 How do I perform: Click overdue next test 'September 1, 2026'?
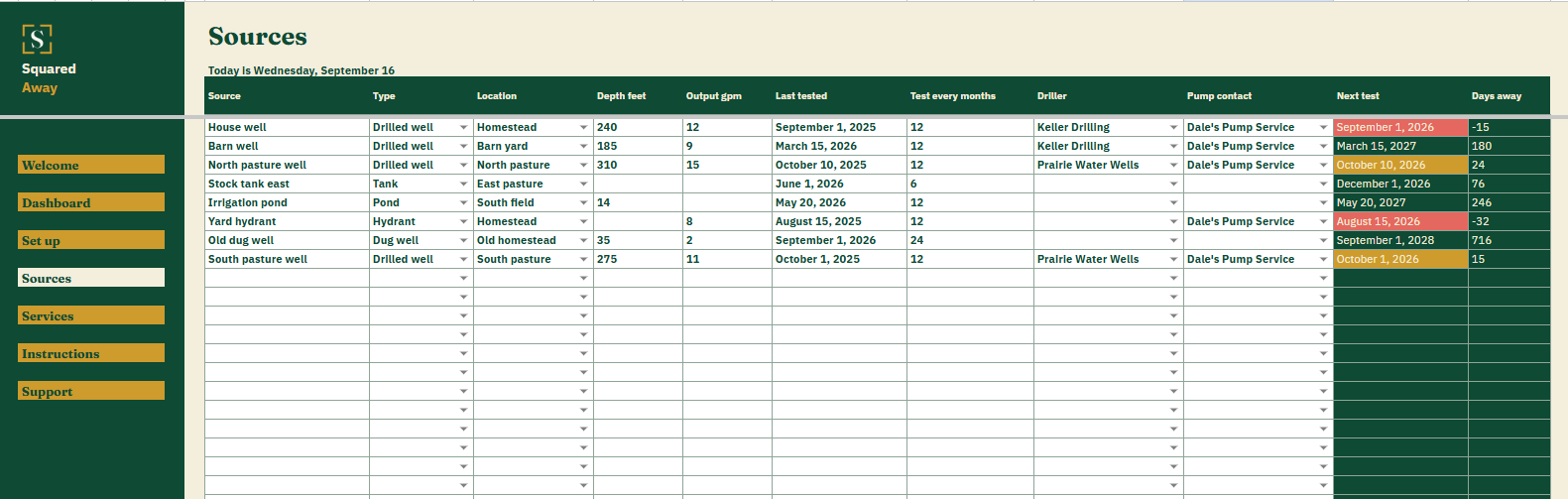click(1400, 127)
